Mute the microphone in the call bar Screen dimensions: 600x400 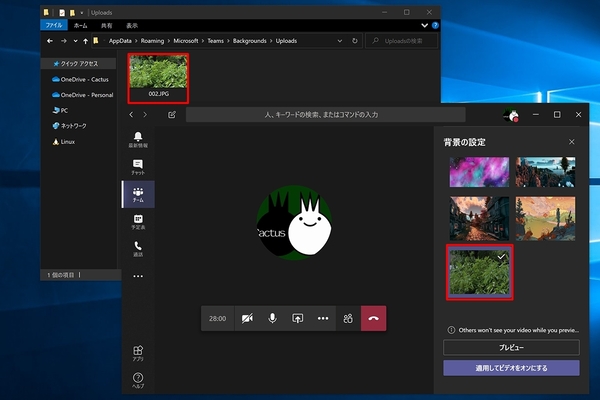point(271,318)
